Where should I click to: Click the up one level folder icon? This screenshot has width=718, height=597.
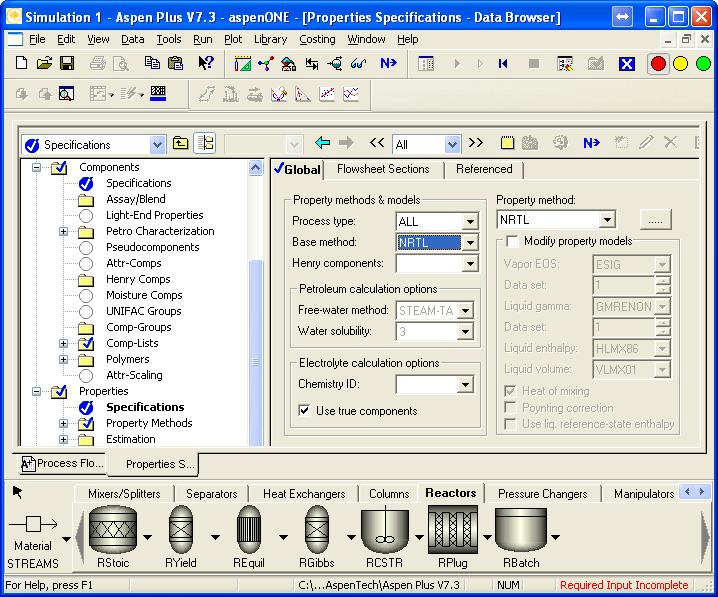(180, 143)
